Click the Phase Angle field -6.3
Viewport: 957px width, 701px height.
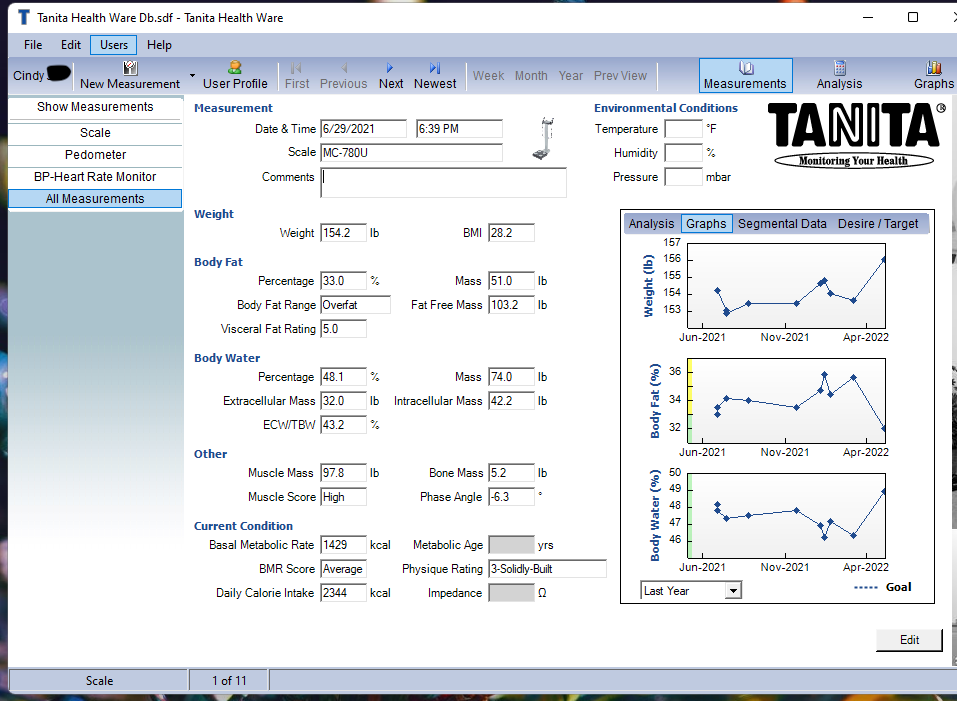(x=511, y=497)
